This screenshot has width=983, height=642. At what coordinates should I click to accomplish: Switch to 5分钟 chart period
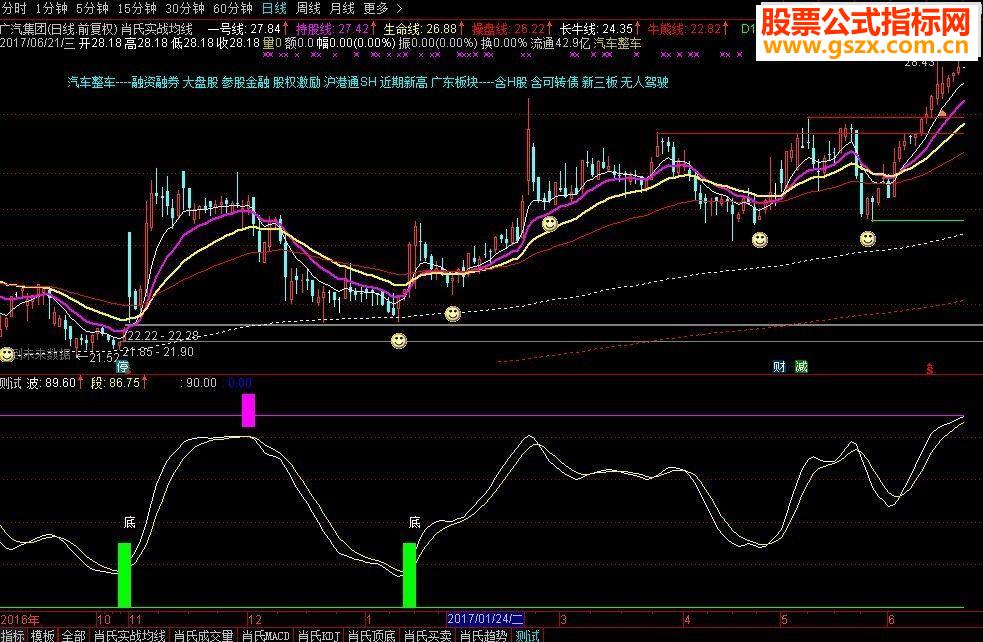pyautogui.click(x=92, y=8)
